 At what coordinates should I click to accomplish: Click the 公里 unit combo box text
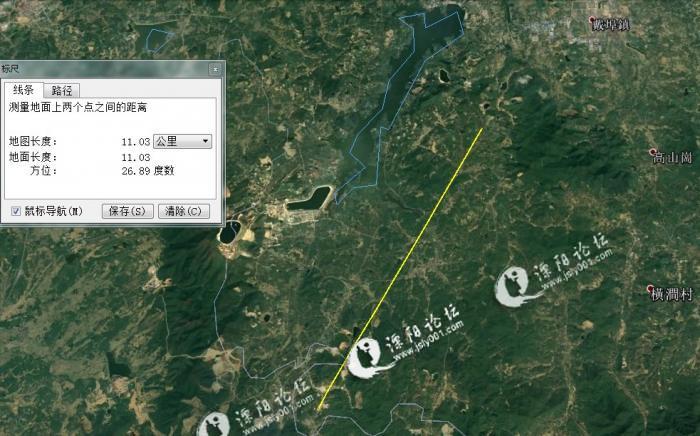(x=167, y=141)
